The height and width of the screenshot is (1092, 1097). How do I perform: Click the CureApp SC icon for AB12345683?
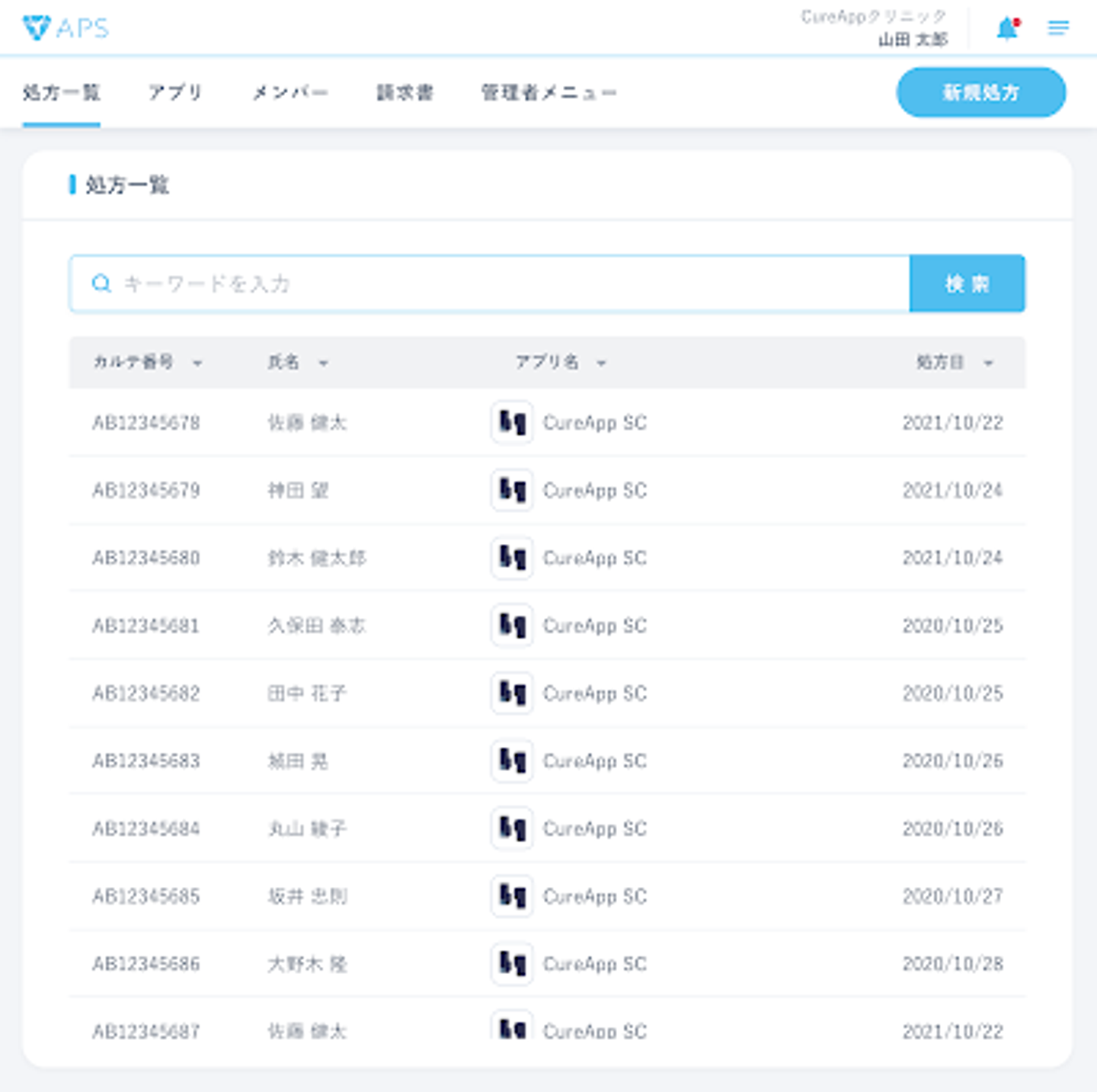[512, 761]
